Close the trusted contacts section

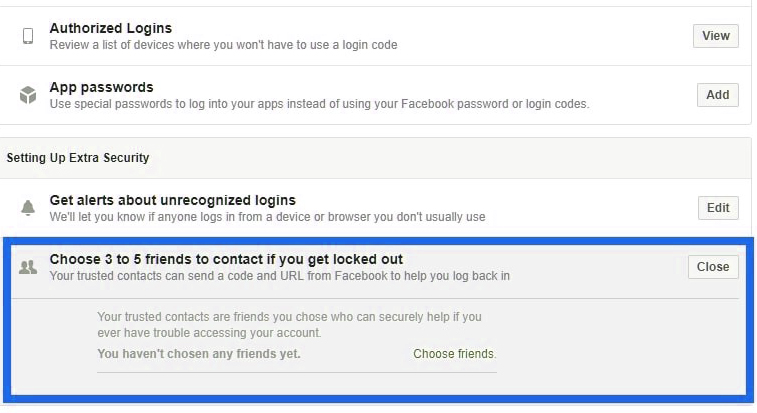point(713,267)
